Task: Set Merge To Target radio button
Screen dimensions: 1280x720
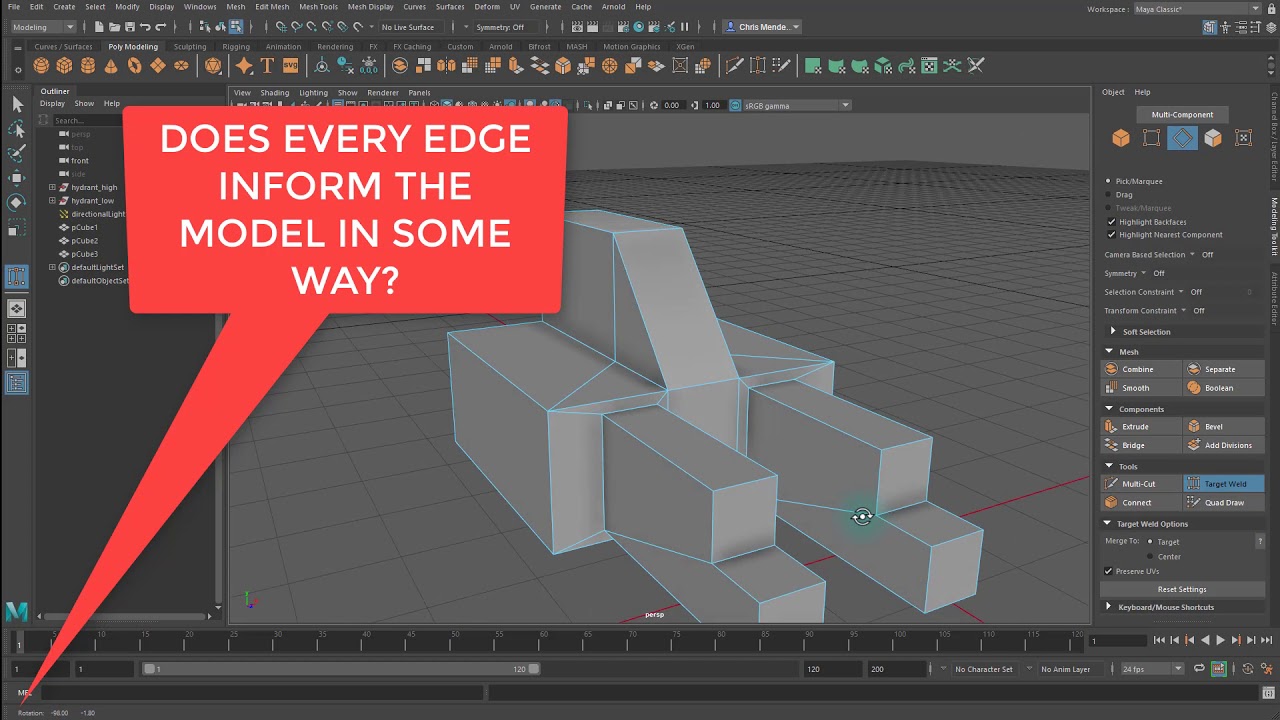Action: 1150,542
